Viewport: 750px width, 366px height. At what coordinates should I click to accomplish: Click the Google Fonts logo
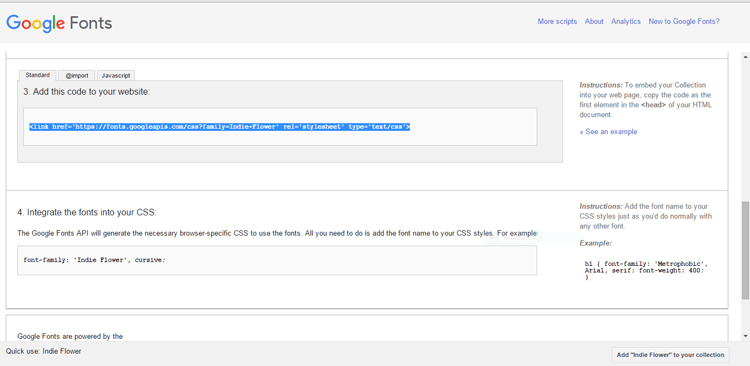point(59,22)
